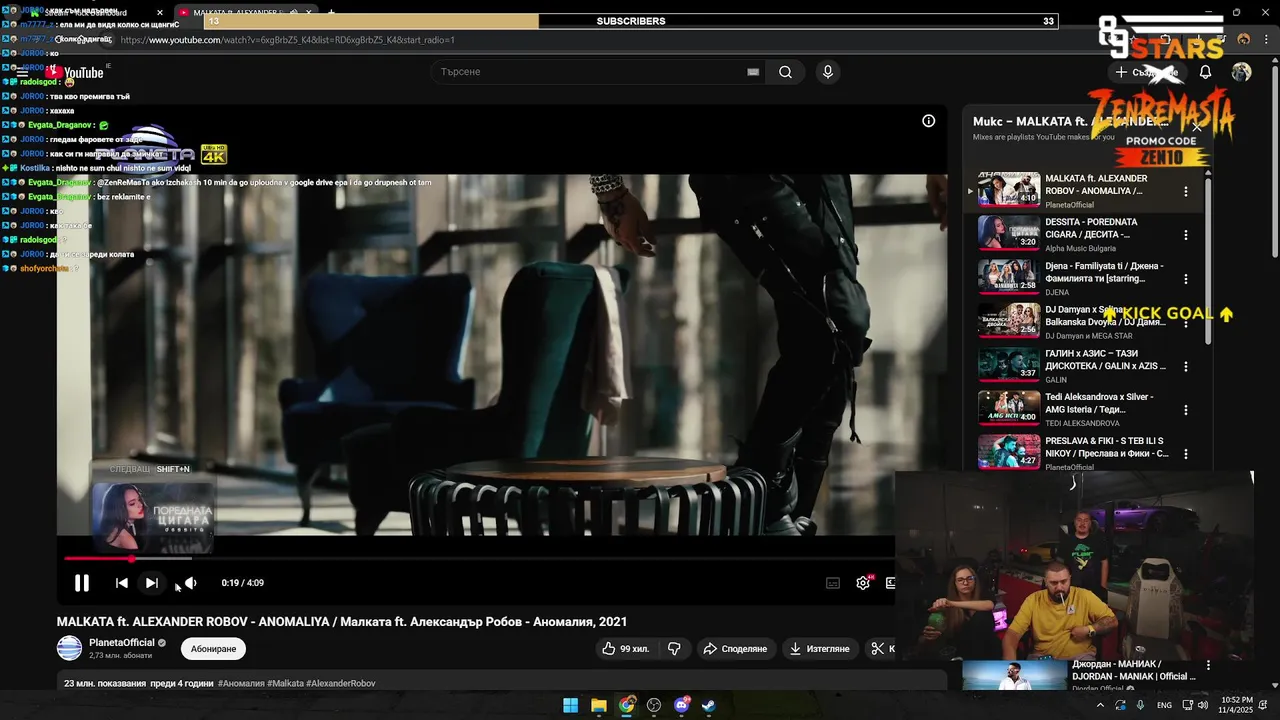
Task: Play PRESLAVA & FIKI S TEB ILI S NIKOY
Action: [1009, 452]
